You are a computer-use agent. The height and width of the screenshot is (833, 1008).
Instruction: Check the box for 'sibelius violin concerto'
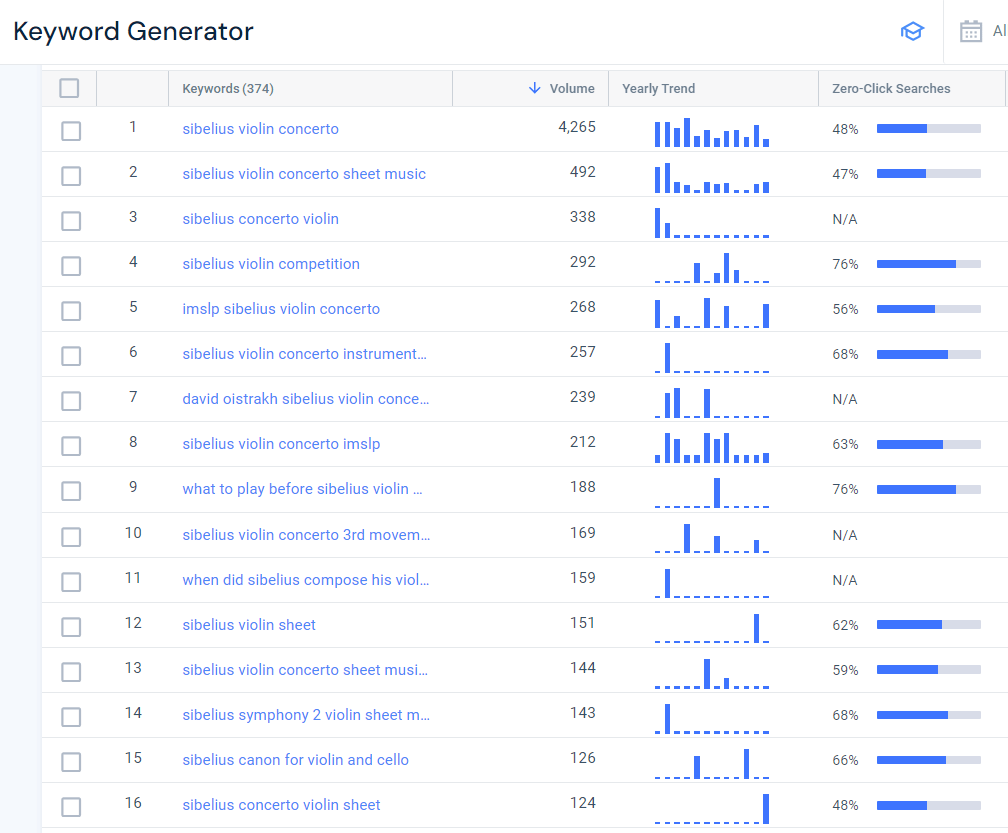point(70,130)
